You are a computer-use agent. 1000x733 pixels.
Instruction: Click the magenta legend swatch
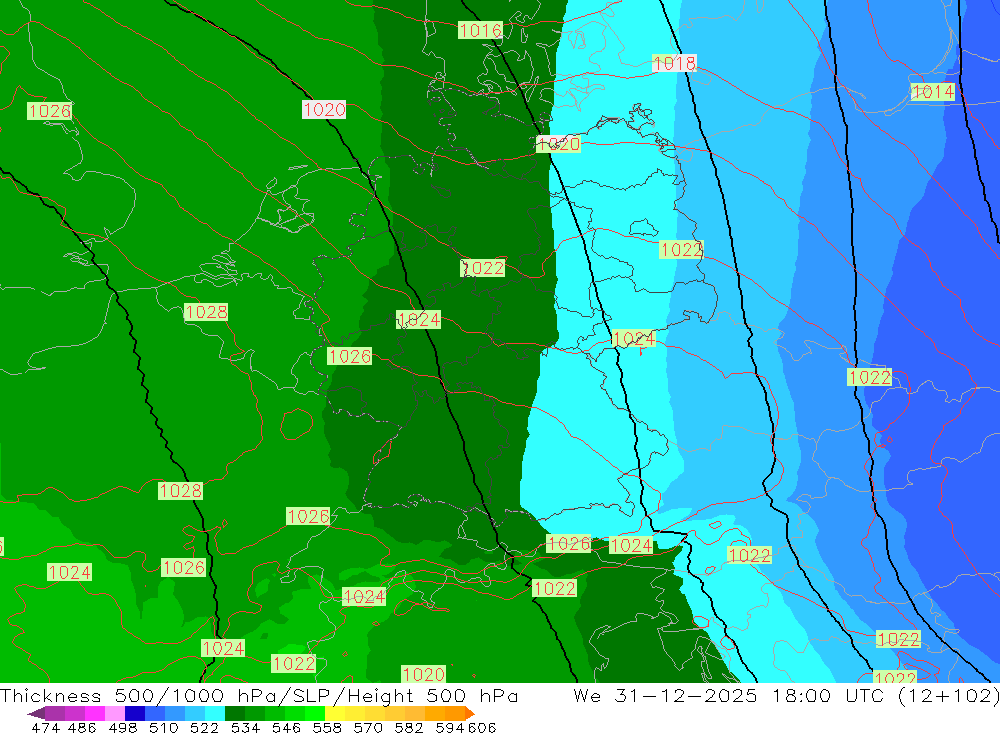[x=94, y=713]
